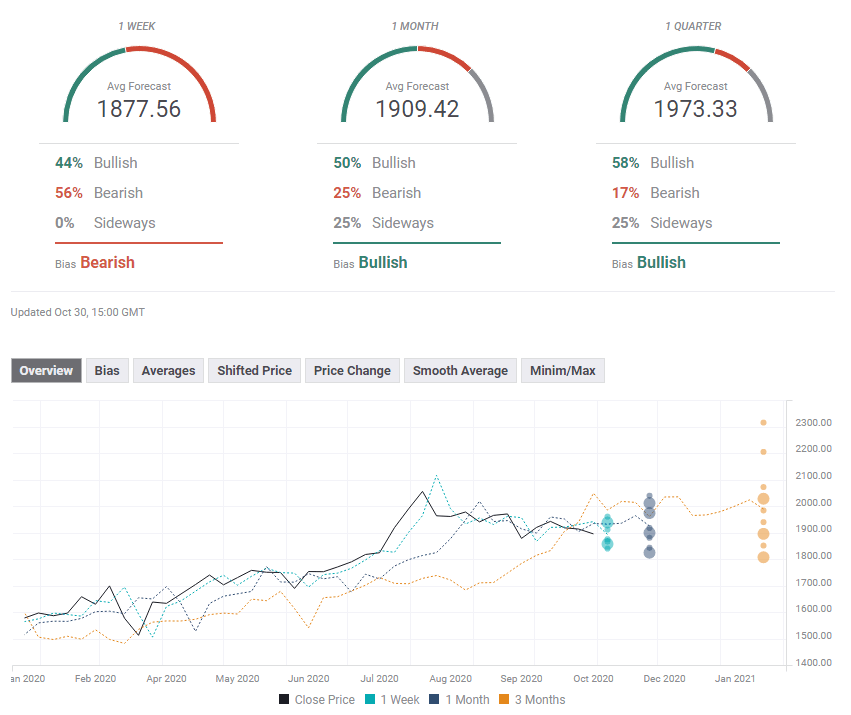Click the 1 Week forecast gauge
The height and width of the screenshot is (715, 851).
click(139, 85)
